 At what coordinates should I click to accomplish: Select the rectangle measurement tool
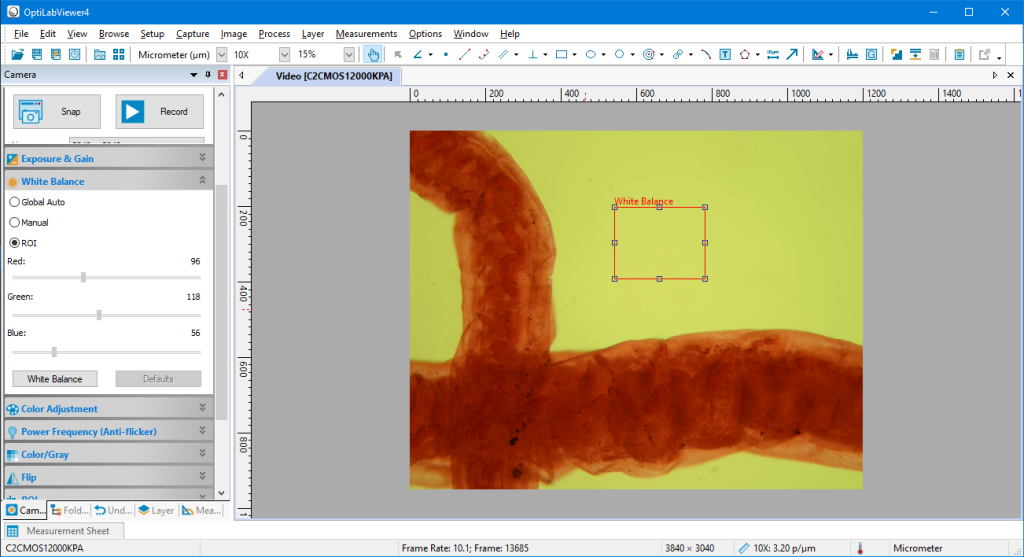pos(561,54)
